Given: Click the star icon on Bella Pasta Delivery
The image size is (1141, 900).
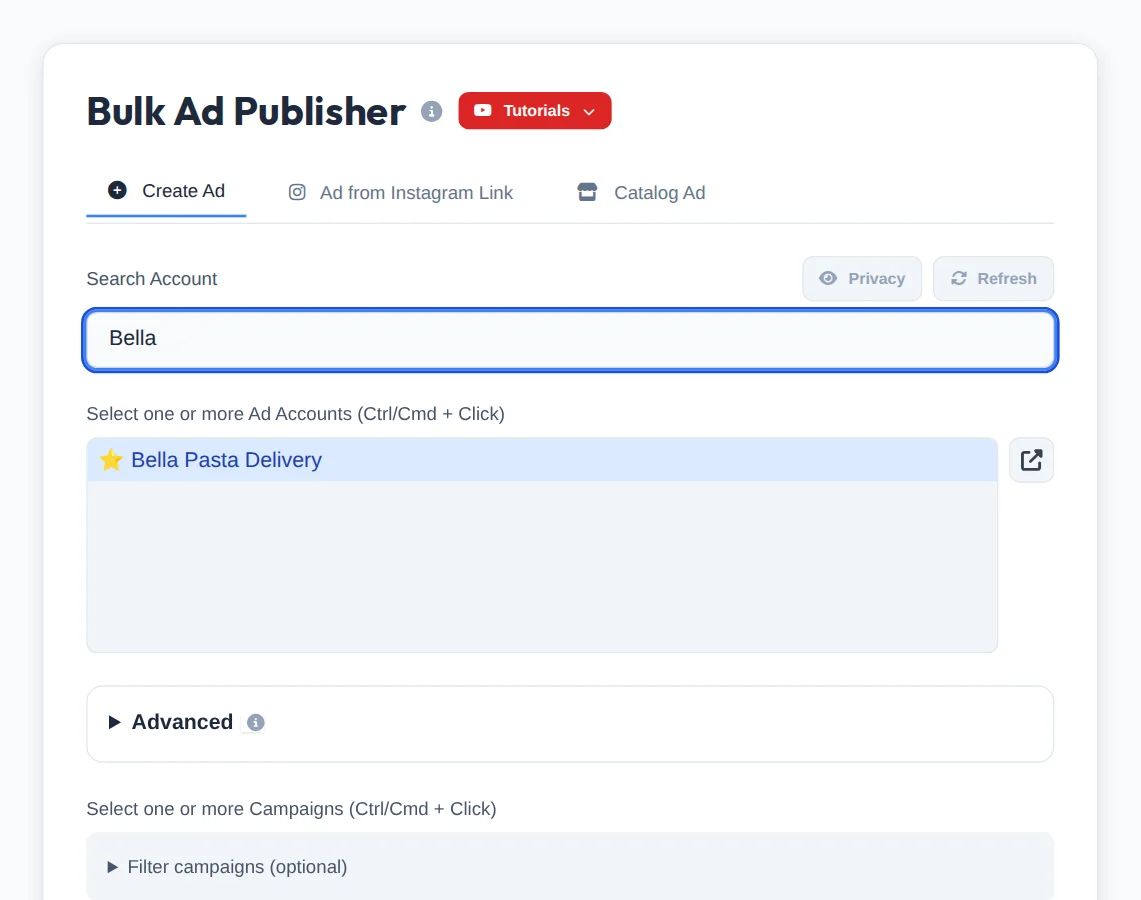Looking at the screenshot, I should coord(111,460).
